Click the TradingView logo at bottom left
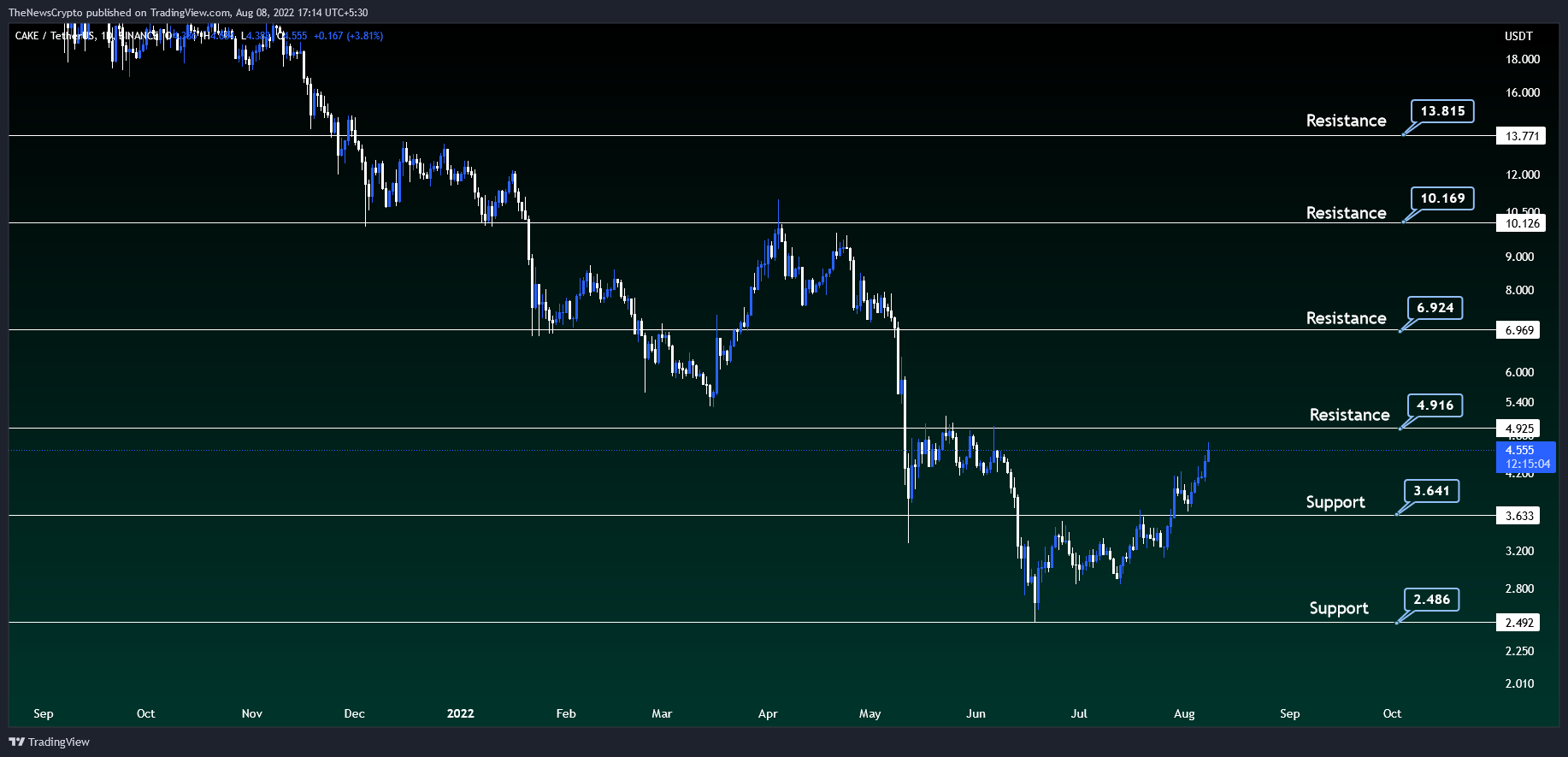 pyautogui.click(x=50, y=742)
